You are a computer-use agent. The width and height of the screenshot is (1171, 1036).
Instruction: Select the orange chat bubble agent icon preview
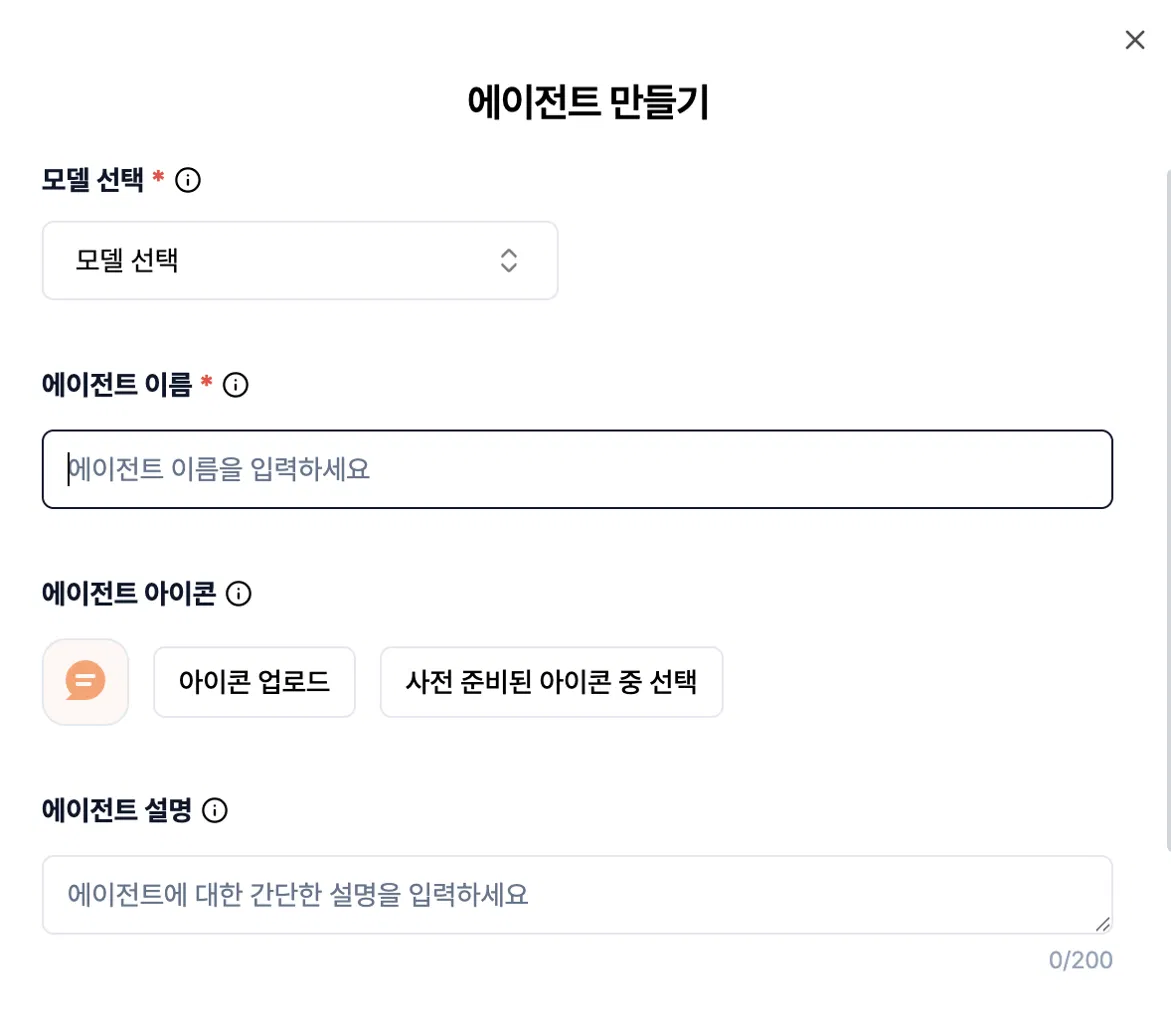click(x=85, y=682)
